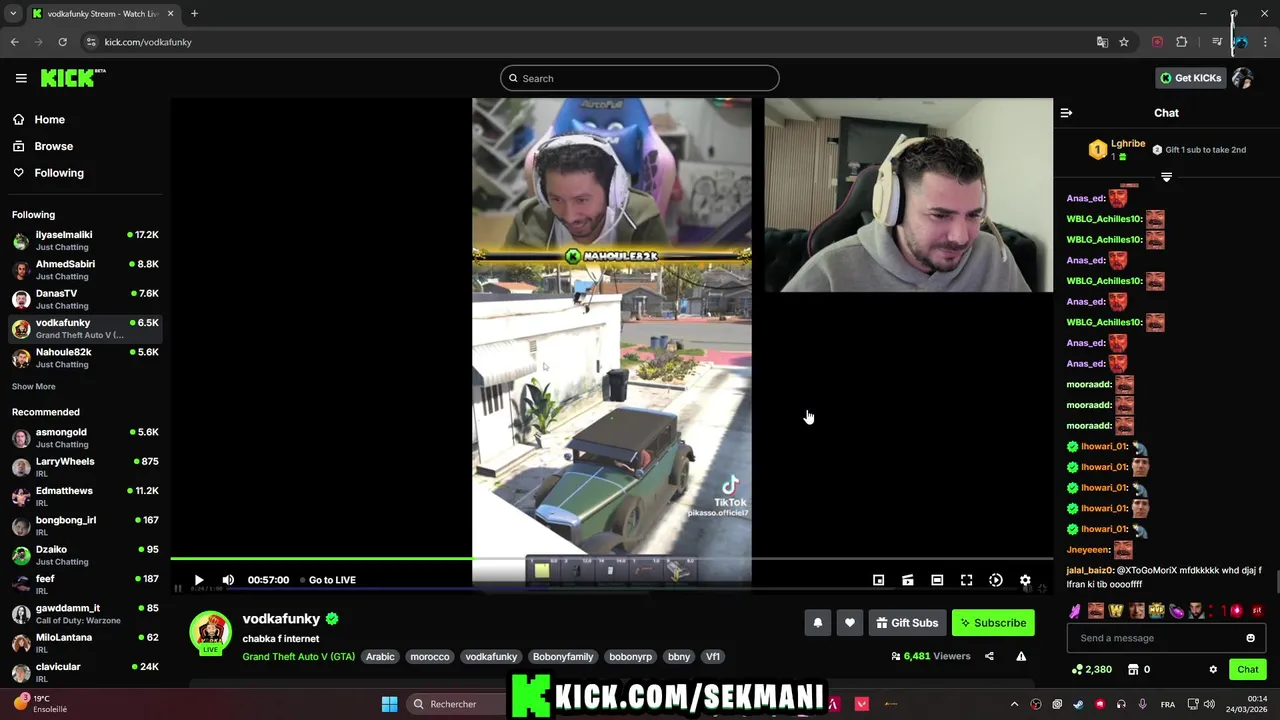This screenshot has width=1280, height=720.
Task: Open ilyaselmaliki channel
Action: click(85, 240)
